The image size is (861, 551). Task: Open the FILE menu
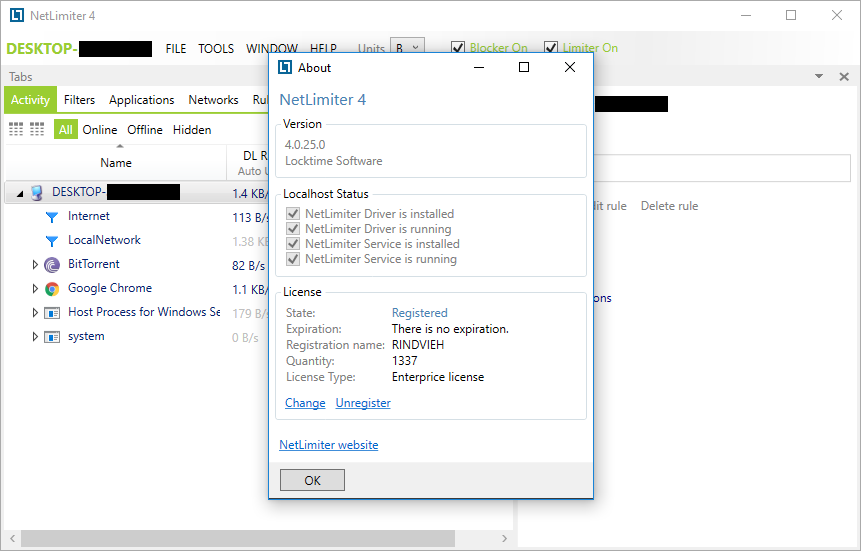click(x=176, y=48)
